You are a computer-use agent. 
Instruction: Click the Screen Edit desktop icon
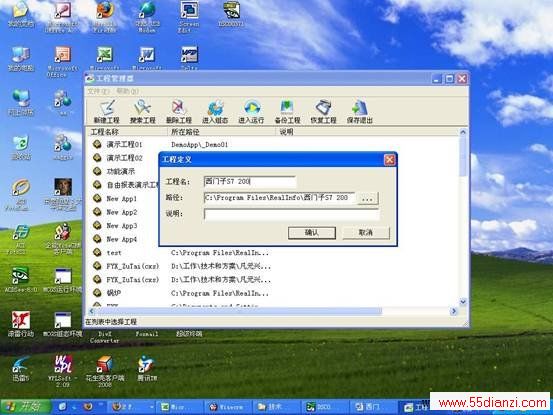(x=189, y=16)
